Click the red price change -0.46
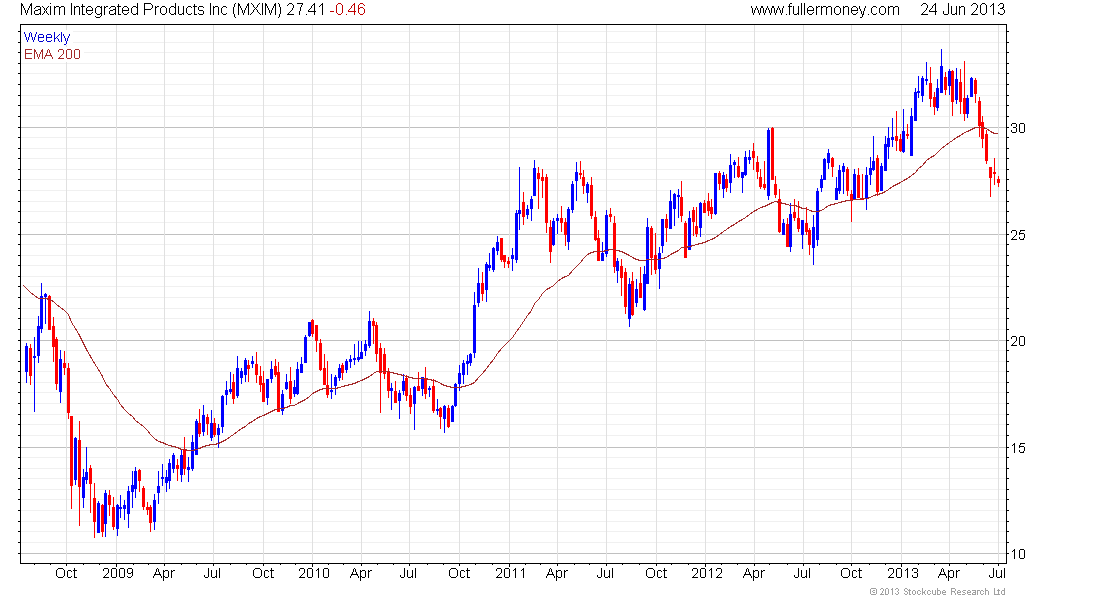 tap(347, 10)
